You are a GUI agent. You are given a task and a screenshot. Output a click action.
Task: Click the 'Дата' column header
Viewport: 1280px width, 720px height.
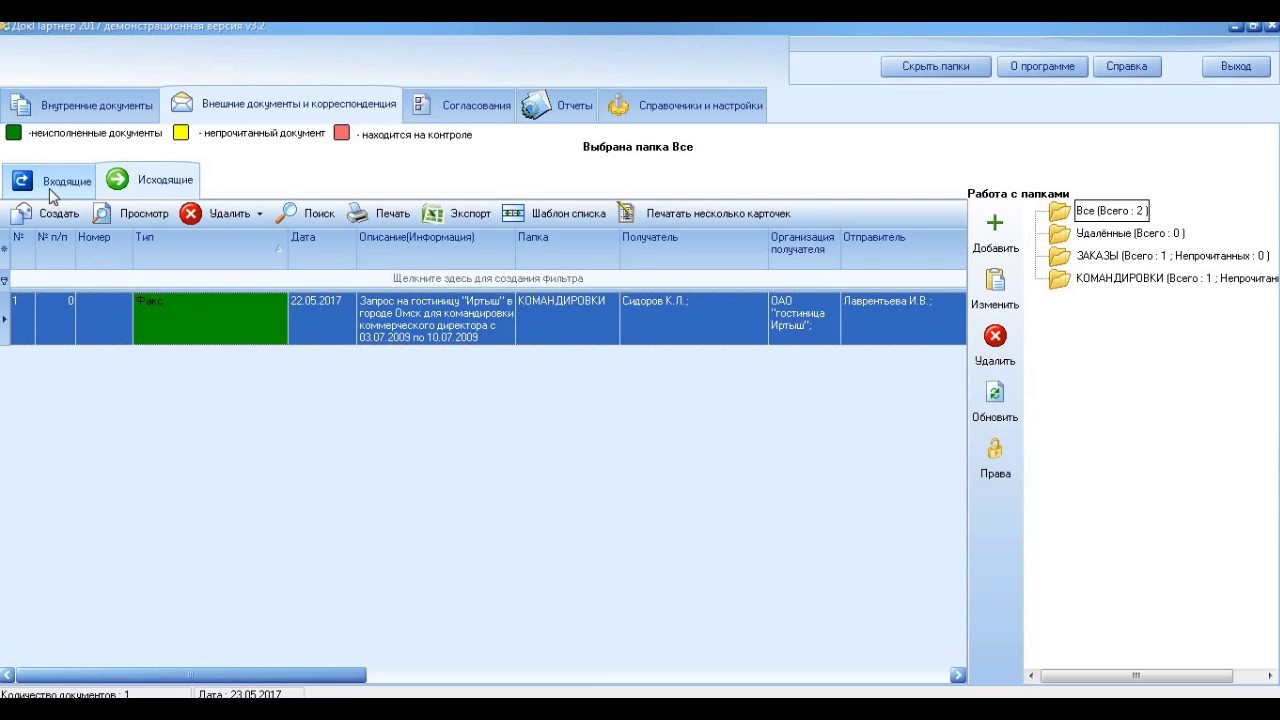click(322, 249)
